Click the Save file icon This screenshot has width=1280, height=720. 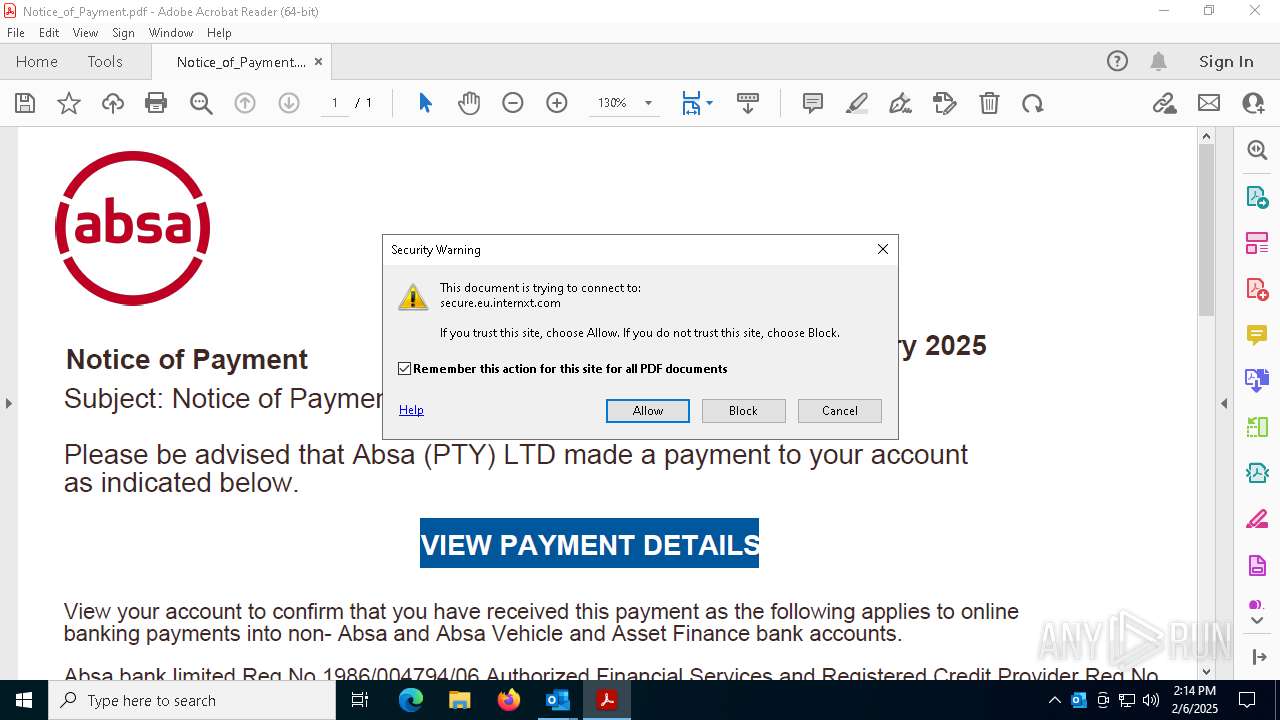tap(25, 103)
